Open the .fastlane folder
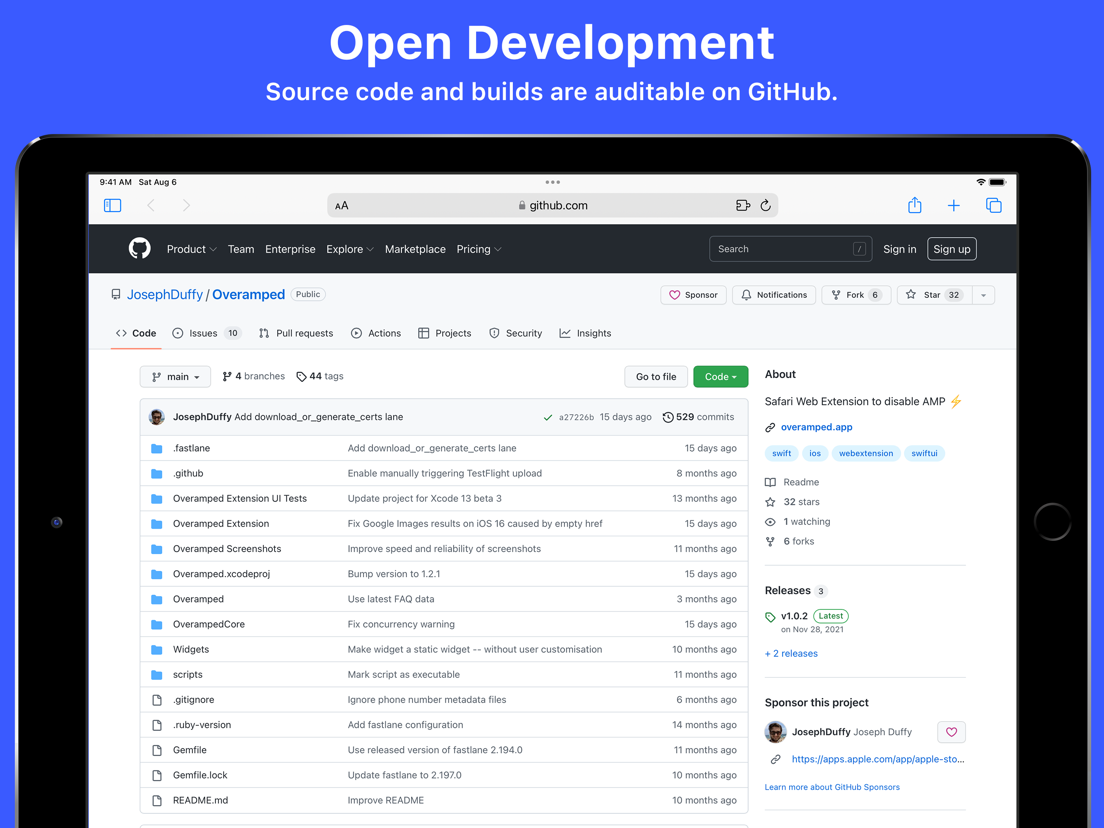Screen dimensions: 1104x828 coord(192,448)
